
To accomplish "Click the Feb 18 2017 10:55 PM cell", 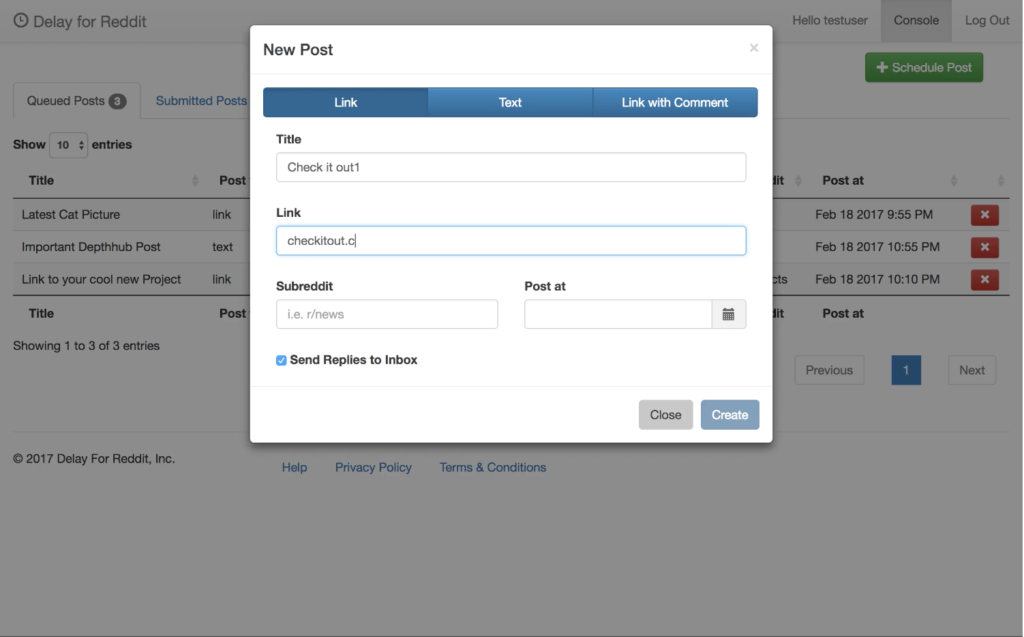I will (x=877, y=247).
